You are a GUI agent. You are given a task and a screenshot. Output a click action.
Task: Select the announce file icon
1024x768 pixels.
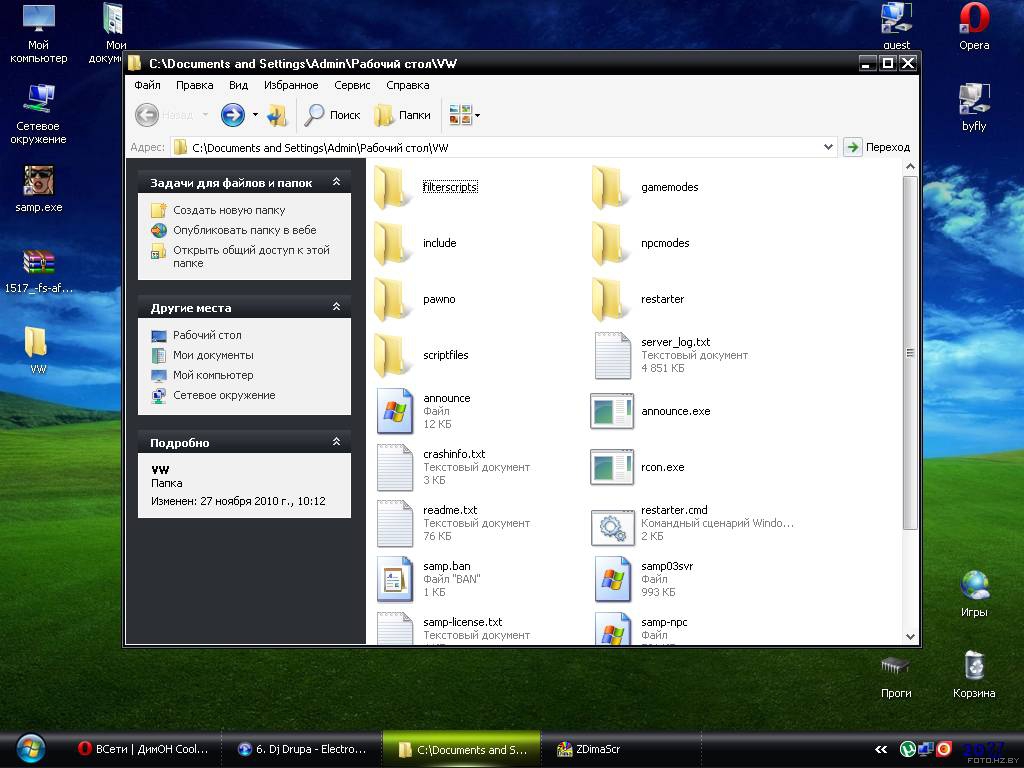click(x=394, y=411)
